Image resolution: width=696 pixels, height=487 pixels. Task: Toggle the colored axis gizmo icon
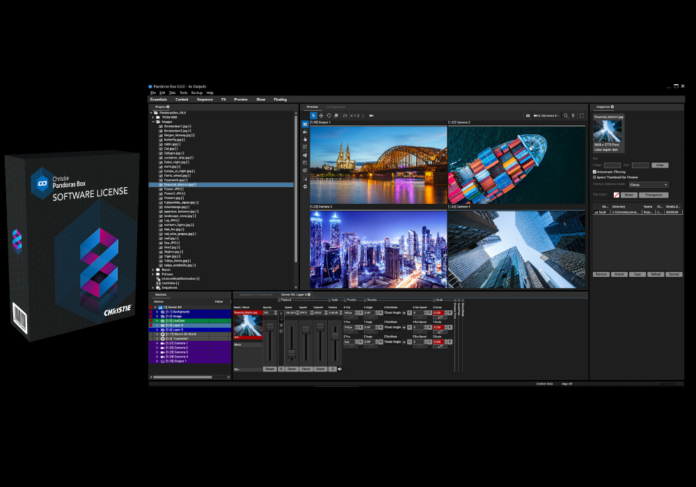click(364, 115)
